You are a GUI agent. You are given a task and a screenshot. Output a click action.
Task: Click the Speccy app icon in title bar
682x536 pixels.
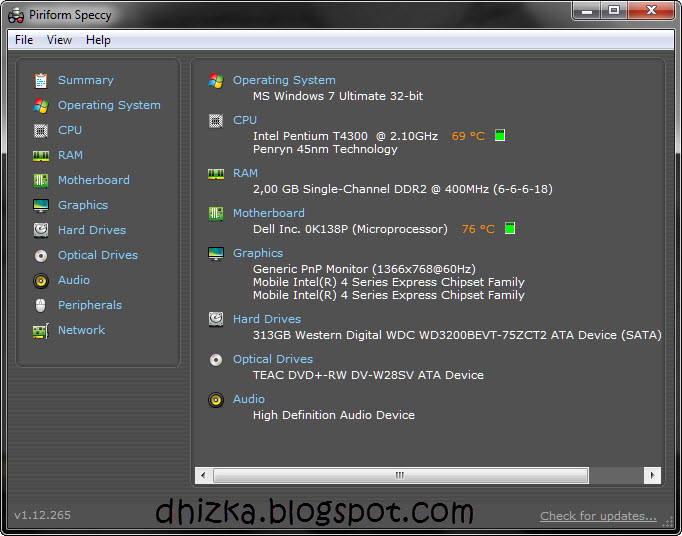pos(16,16)
